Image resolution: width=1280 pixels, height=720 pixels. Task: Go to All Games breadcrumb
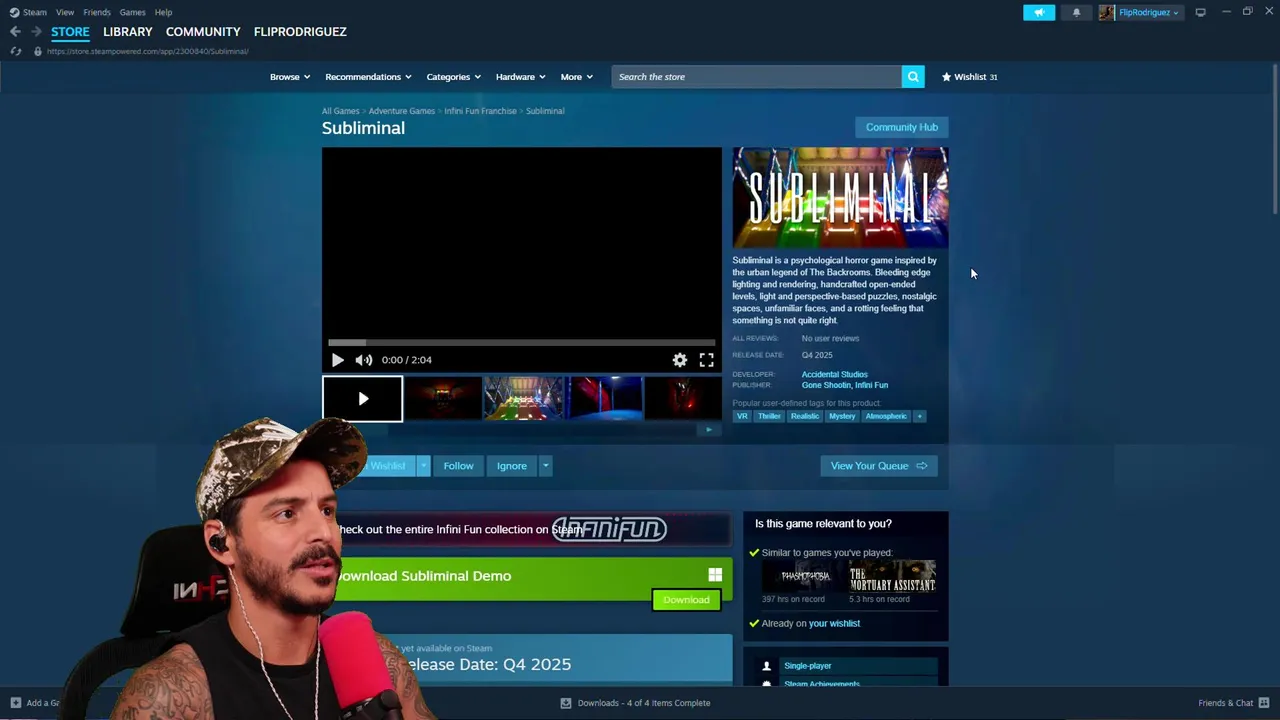coord(340,111)
